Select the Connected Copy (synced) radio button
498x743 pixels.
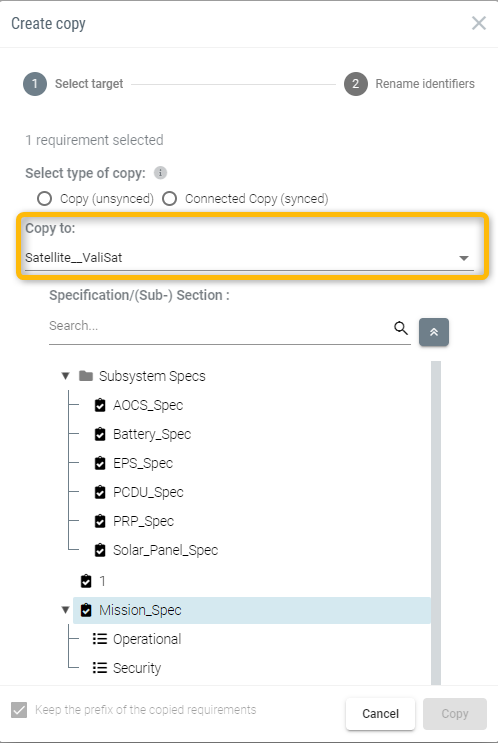(x=170, y=199)
